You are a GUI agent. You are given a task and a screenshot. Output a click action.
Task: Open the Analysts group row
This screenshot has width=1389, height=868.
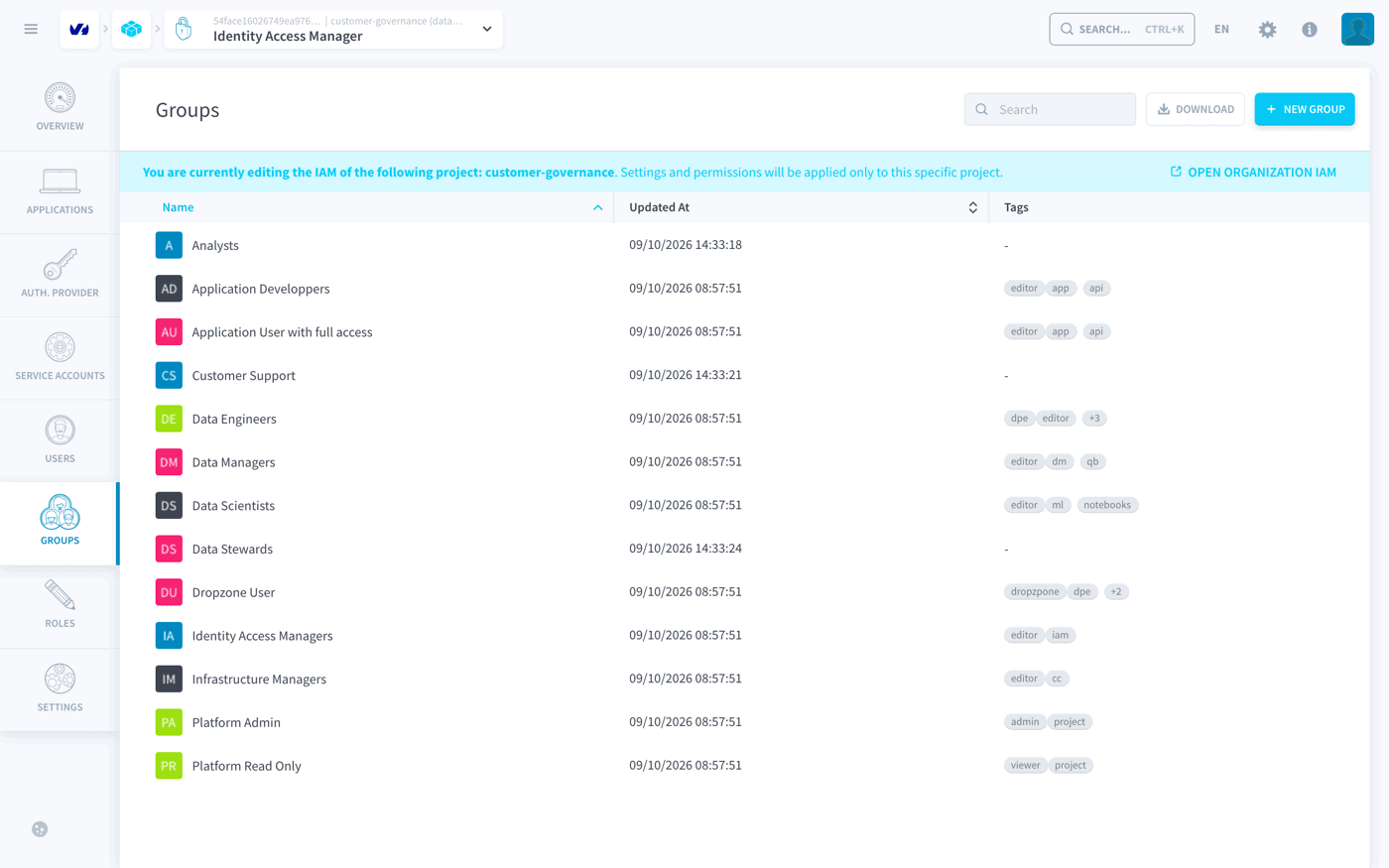[x=744, y=245]
